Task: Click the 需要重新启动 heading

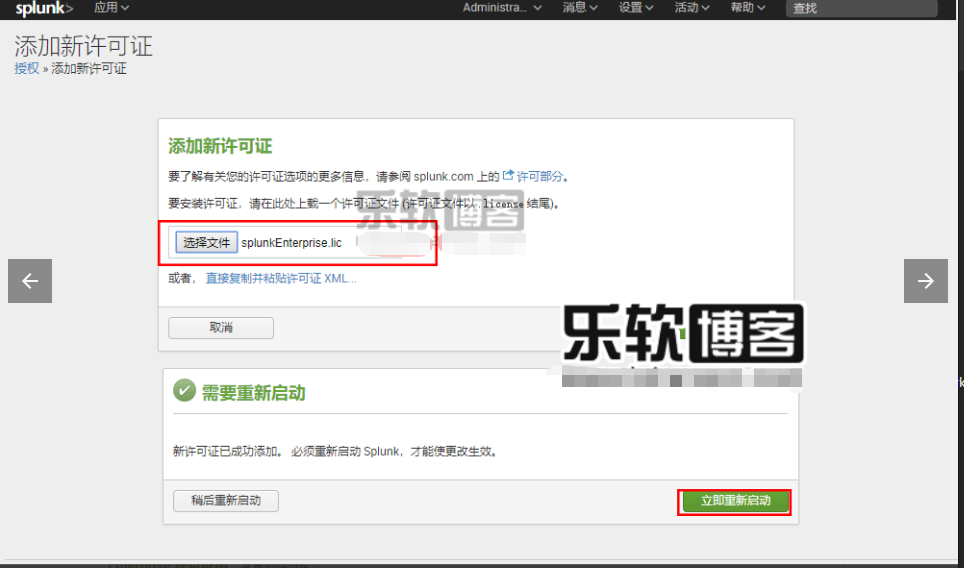Action: point(253,393)
